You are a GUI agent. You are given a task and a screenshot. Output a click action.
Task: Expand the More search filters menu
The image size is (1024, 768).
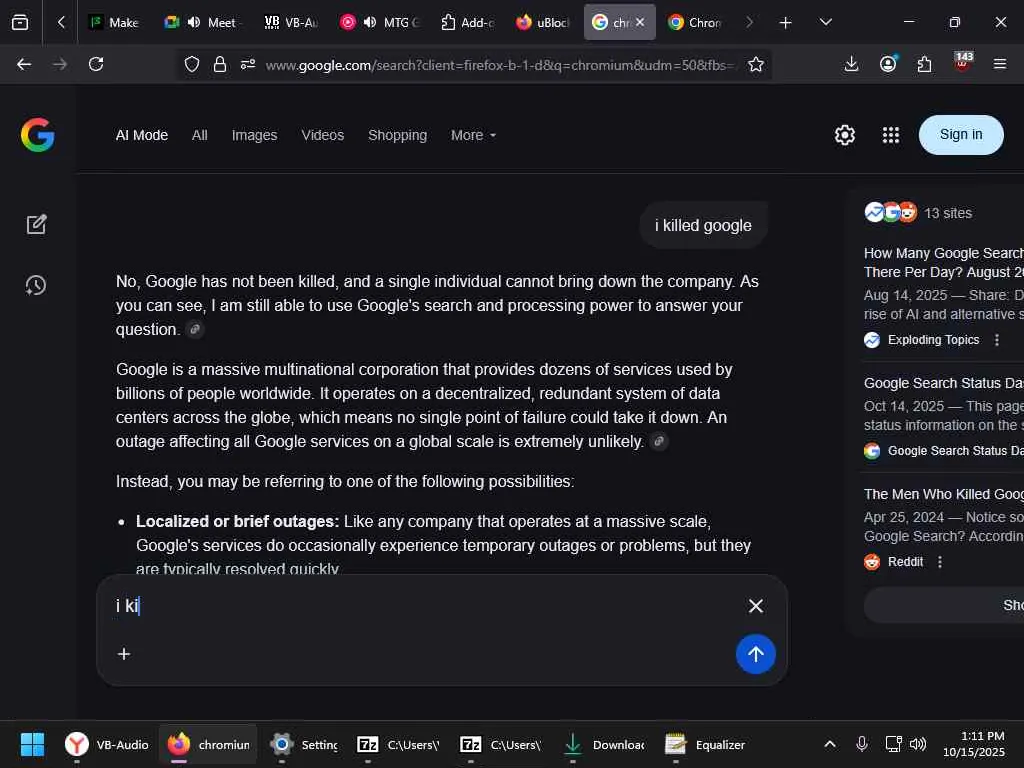[x=473, y=135]
